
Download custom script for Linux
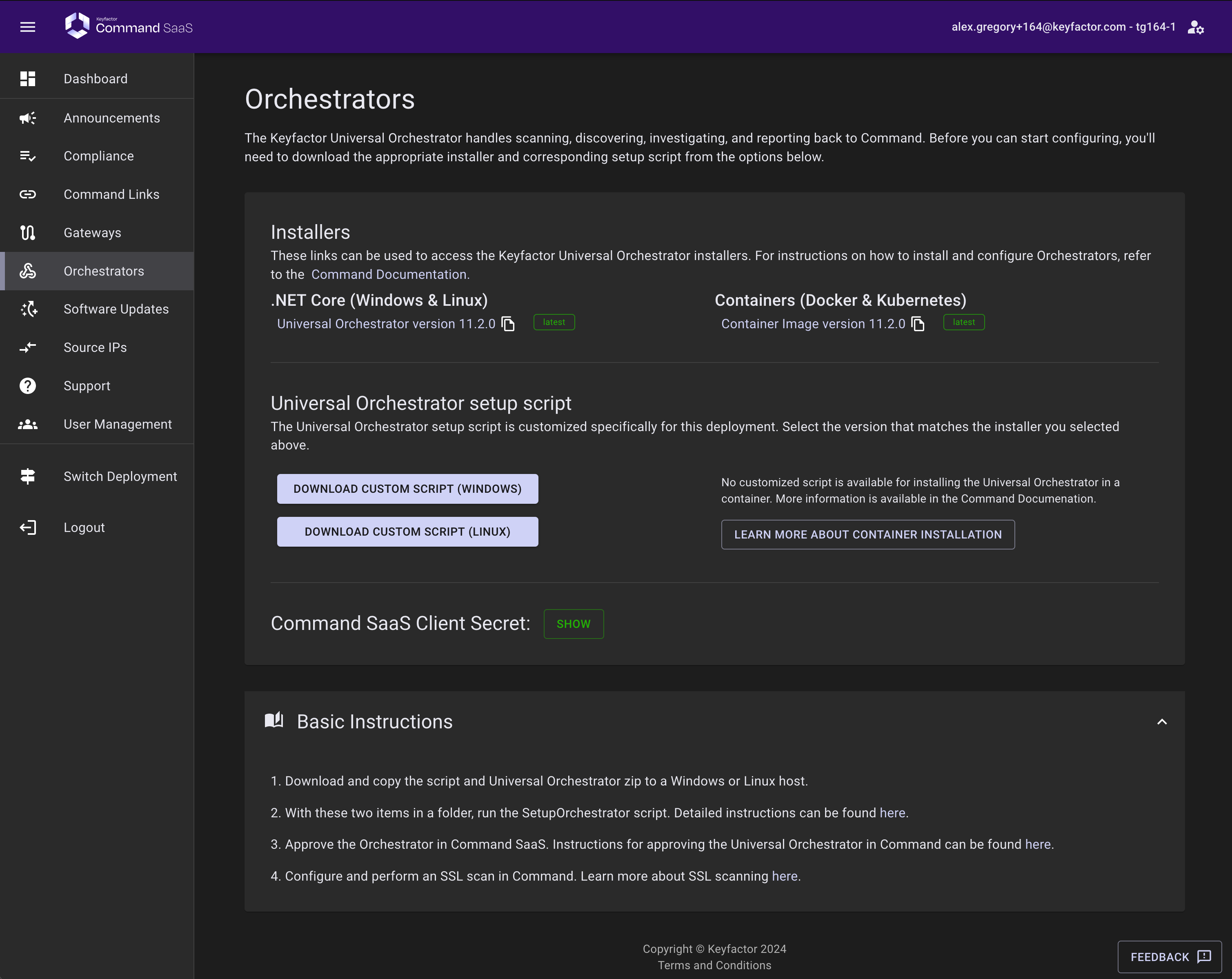pyautogui.click(x=407, y=532)
